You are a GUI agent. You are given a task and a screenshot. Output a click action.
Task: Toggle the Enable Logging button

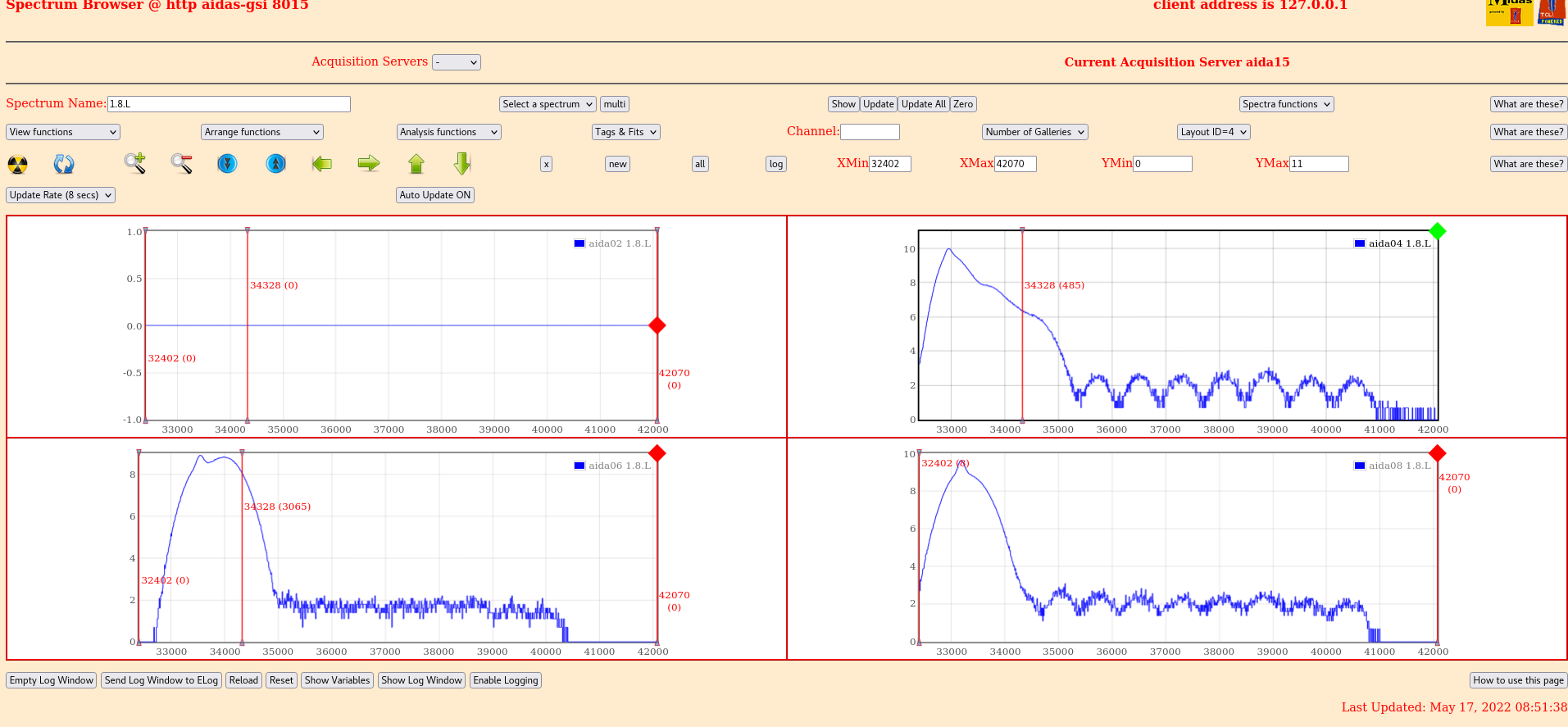(505, 680)
